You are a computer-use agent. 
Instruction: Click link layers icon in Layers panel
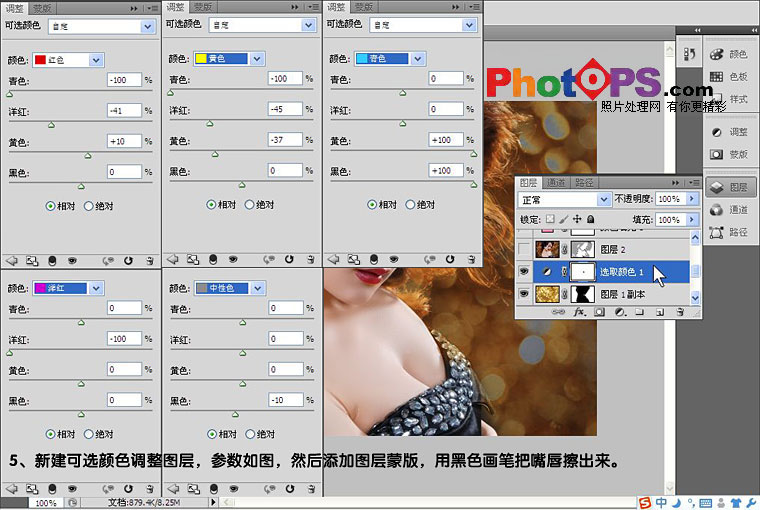[558, 312]
